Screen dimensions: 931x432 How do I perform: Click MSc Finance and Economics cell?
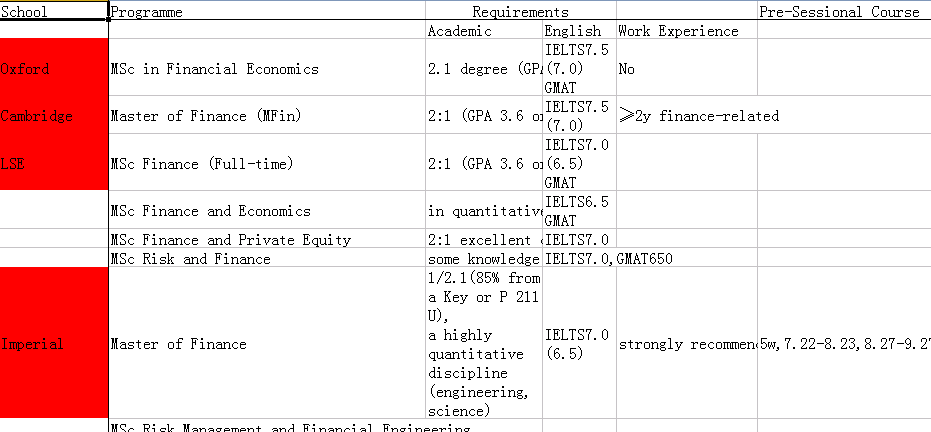[266, 211]
